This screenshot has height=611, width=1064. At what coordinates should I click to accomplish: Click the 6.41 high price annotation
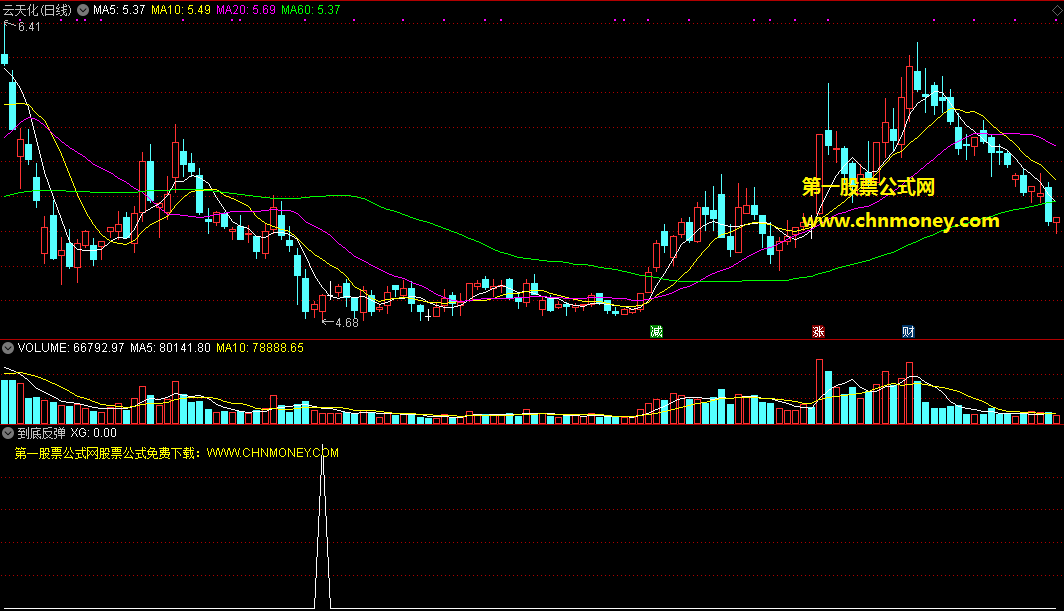pyautogui.click(x=28, y=26)
